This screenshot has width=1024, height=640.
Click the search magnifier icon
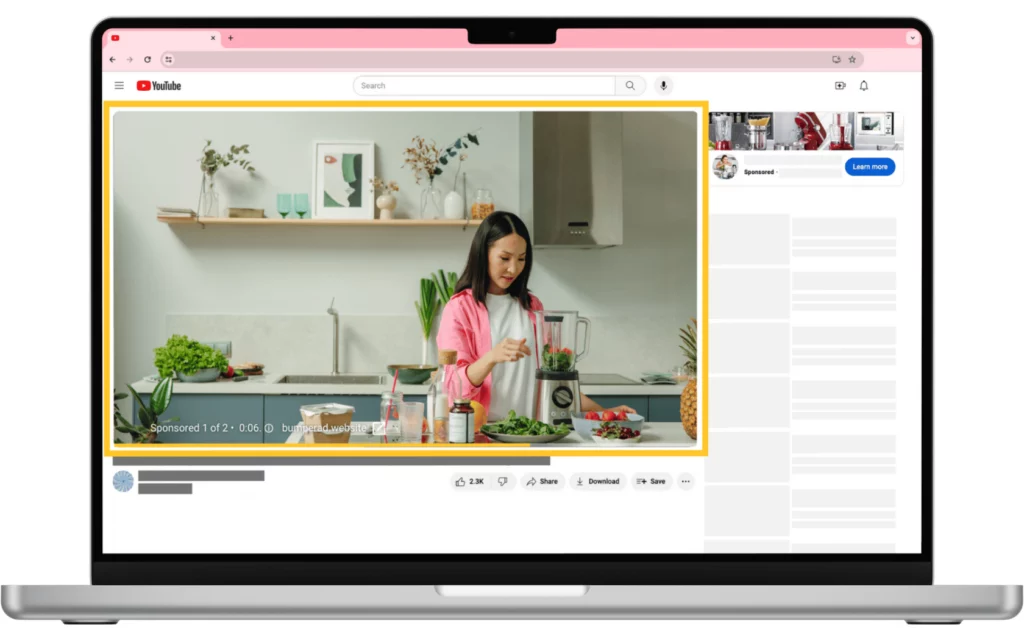point(630,85)
